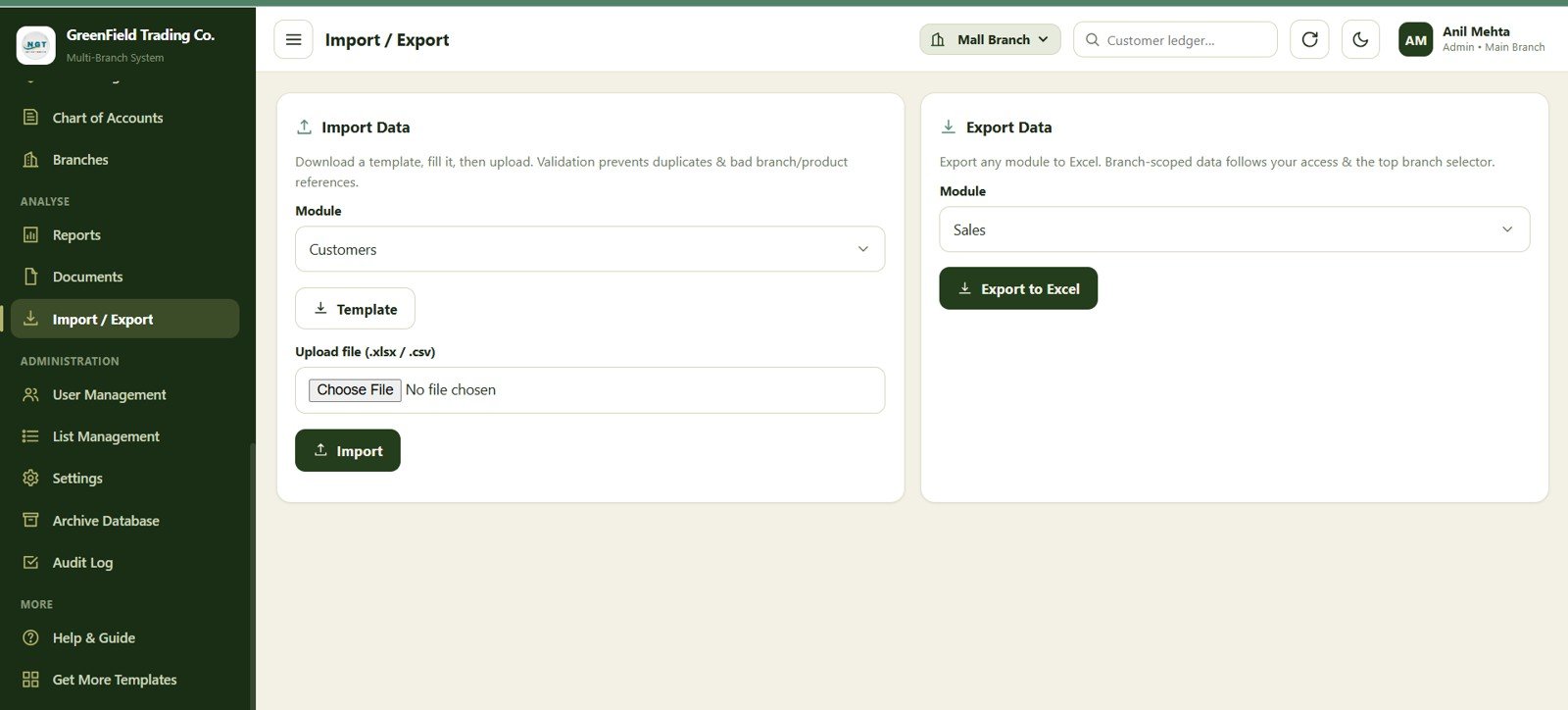Click Export to Excel button
Screen dimensions: 1568x710
[1018, 288]
